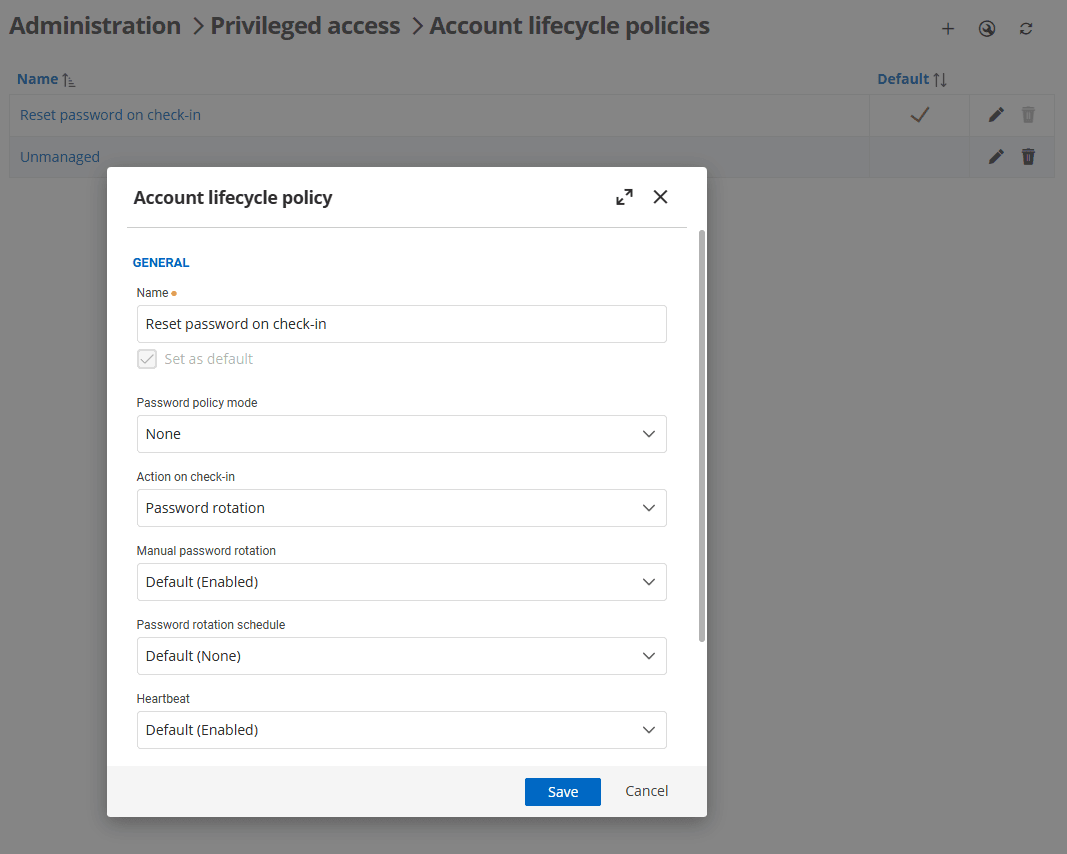Refresh the account lifecycle policies list
This screenshot has width=1067, height=854.
coord(1026,28)
